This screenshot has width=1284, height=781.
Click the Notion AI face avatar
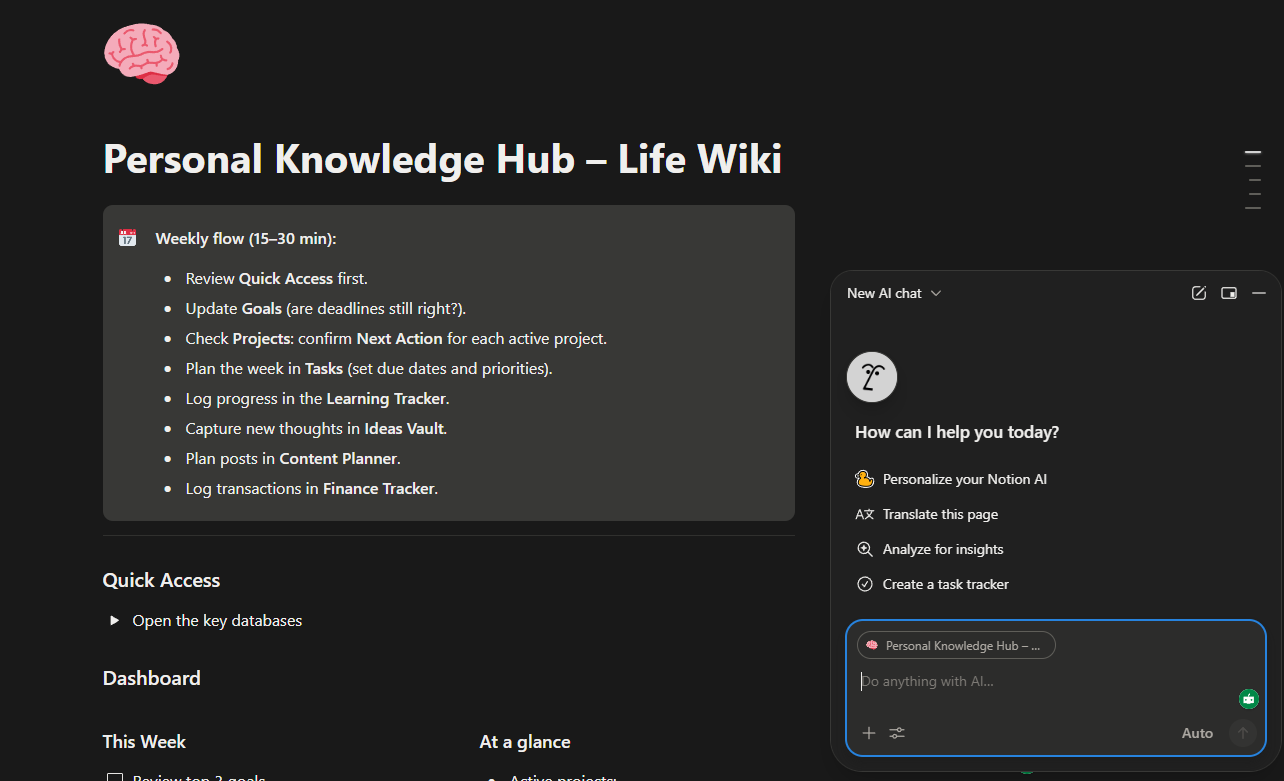tap(872, 377)
